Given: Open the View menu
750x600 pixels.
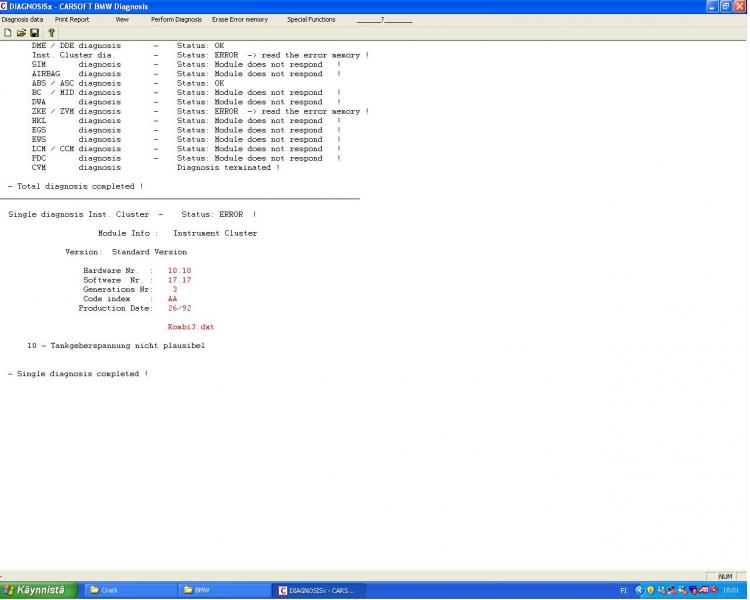Looking at the screenshot, I should (x=122, y=19).
